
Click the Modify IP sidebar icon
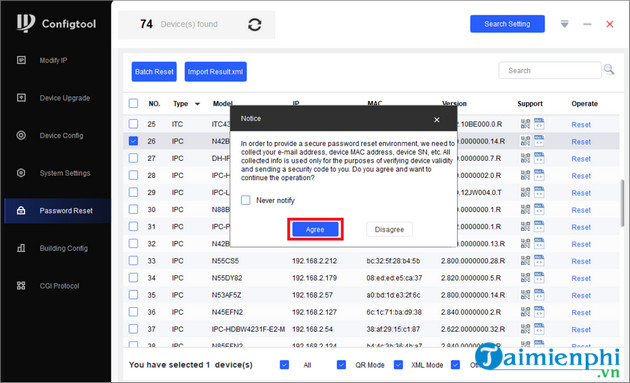[x=21, y=60]
